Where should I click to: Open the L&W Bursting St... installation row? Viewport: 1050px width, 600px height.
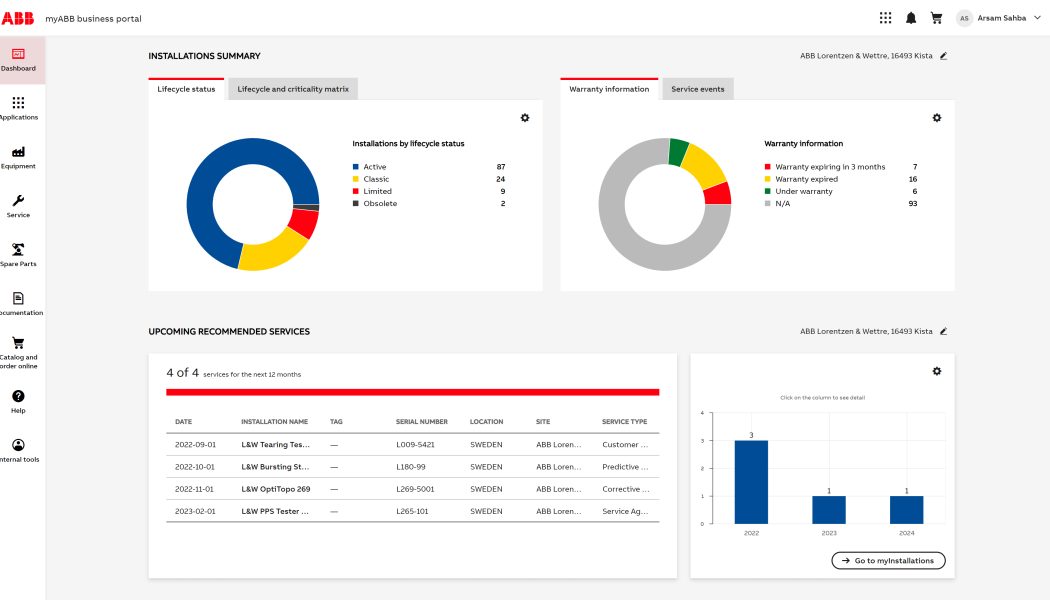pyautogui.click(x=412, y=467)
